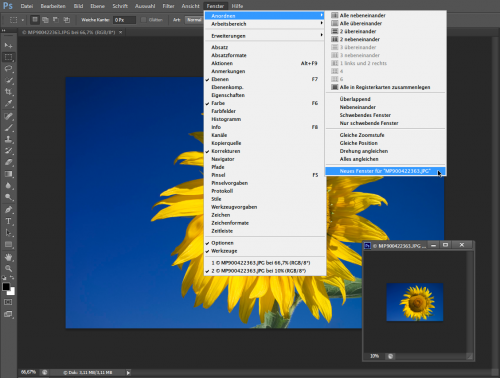Click the Weiche Kante input field
Image resolution: width=500 pixels, height=378 pixels.
tap(124, 20)
